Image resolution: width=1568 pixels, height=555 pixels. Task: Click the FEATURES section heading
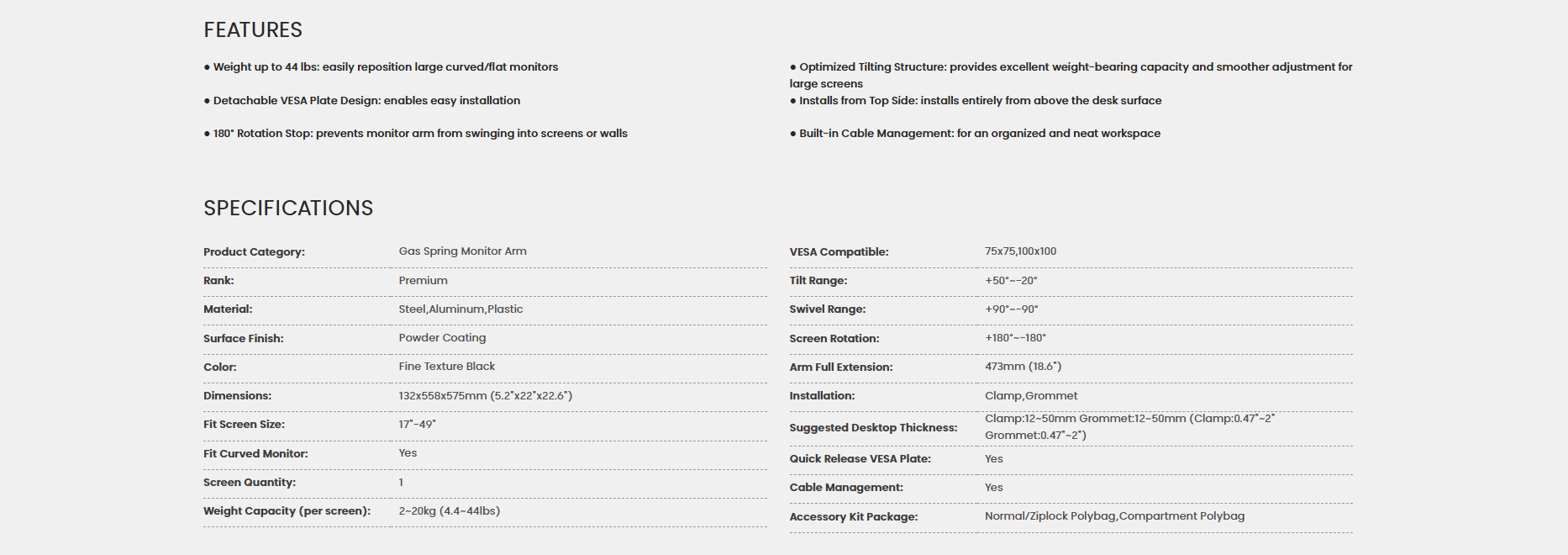(253, 30)
